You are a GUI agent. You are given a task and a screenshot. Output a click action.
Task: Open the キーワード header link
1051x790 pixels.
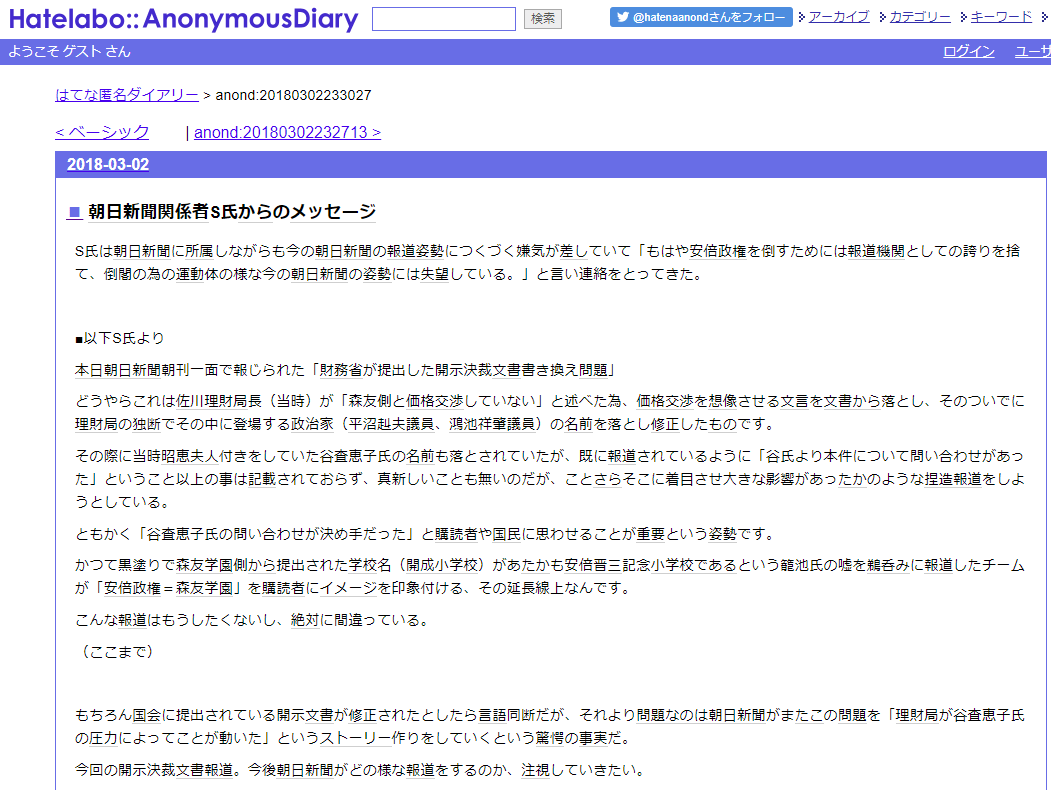click(1001, 17)
